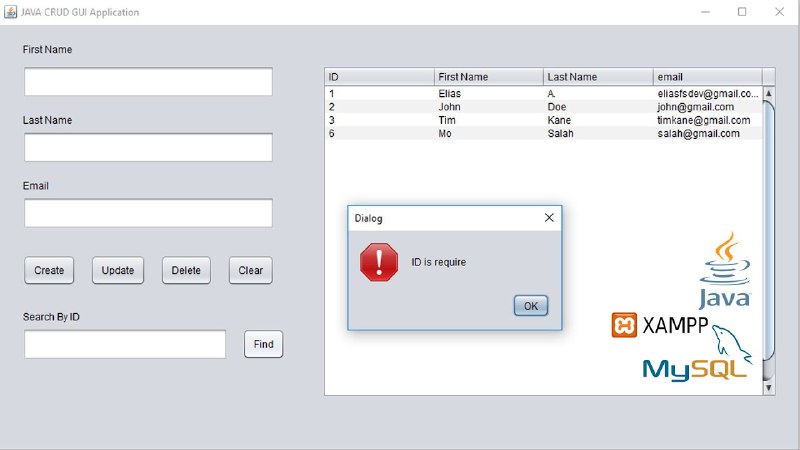Click the Find button
The height and width of the screenshot is (450, 800).
click(263, 344)
